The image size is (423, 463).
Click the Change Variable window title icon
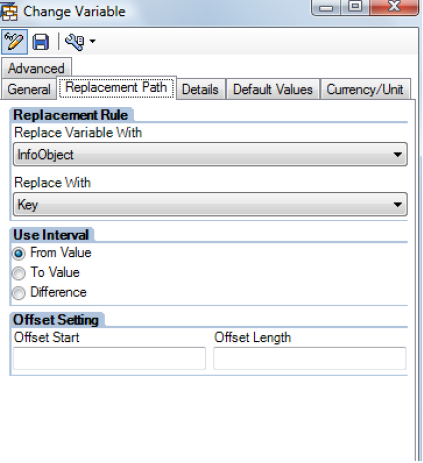click(x=9, y=12)
